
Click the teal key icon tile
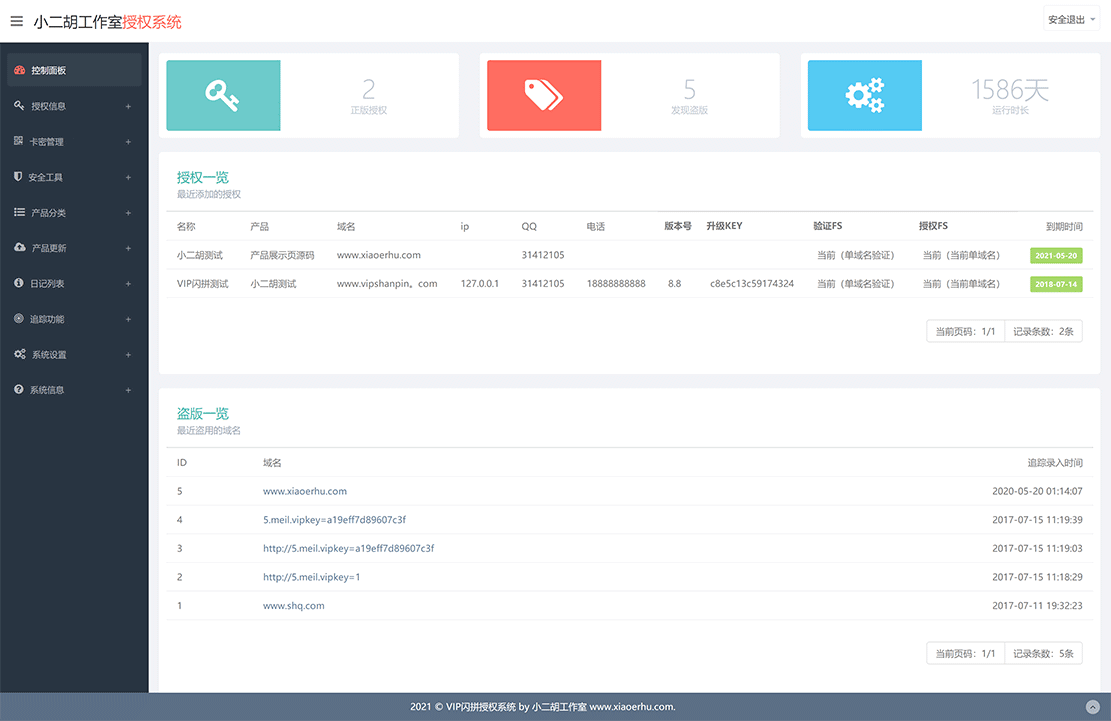pyautogui.click(x=223, y=95)
